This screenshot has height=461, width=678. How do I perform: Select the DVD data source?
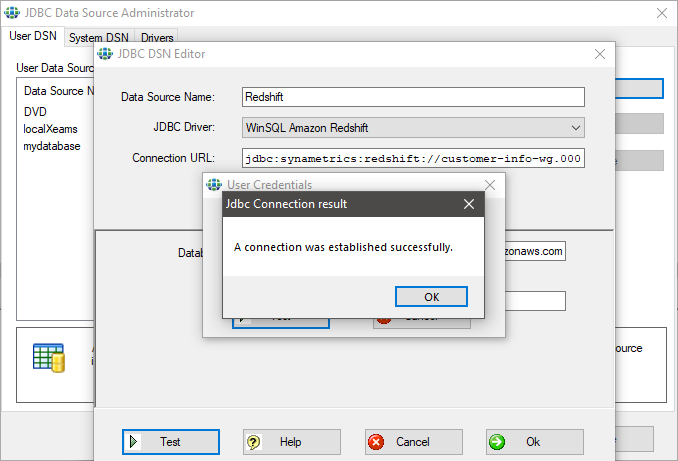pyautogui.click(x=35, y=112)
